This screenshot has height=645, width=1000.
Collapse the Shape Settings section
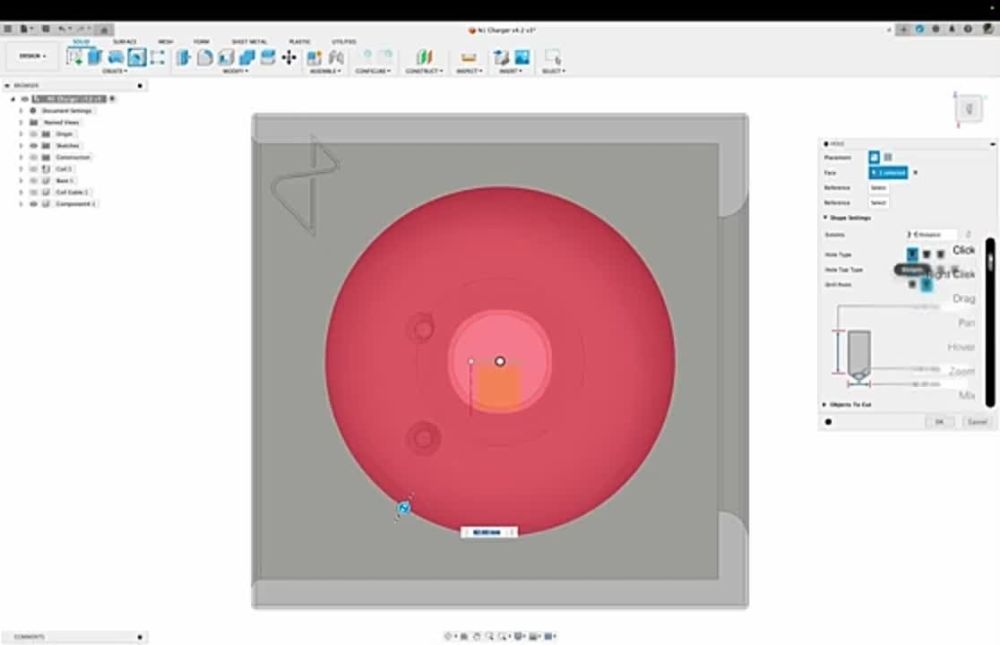tap(825, 217)
